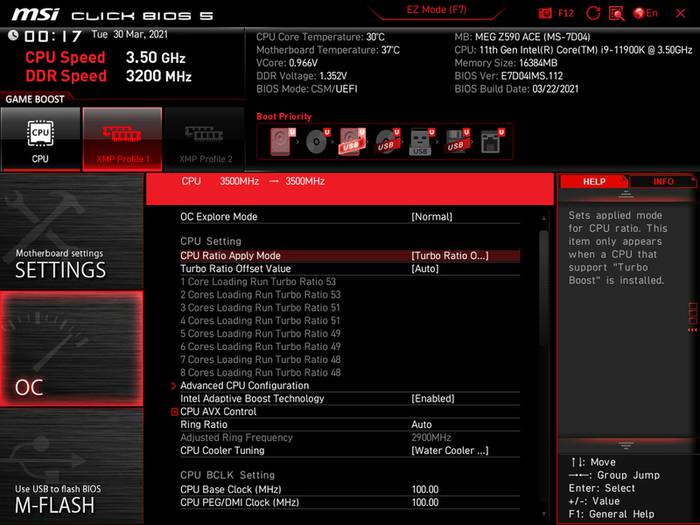This screenshot has height=525, width=700.
Task: Click the help panel bottom collapse handle
Action: pyautogui.click(x=626, y=445)
